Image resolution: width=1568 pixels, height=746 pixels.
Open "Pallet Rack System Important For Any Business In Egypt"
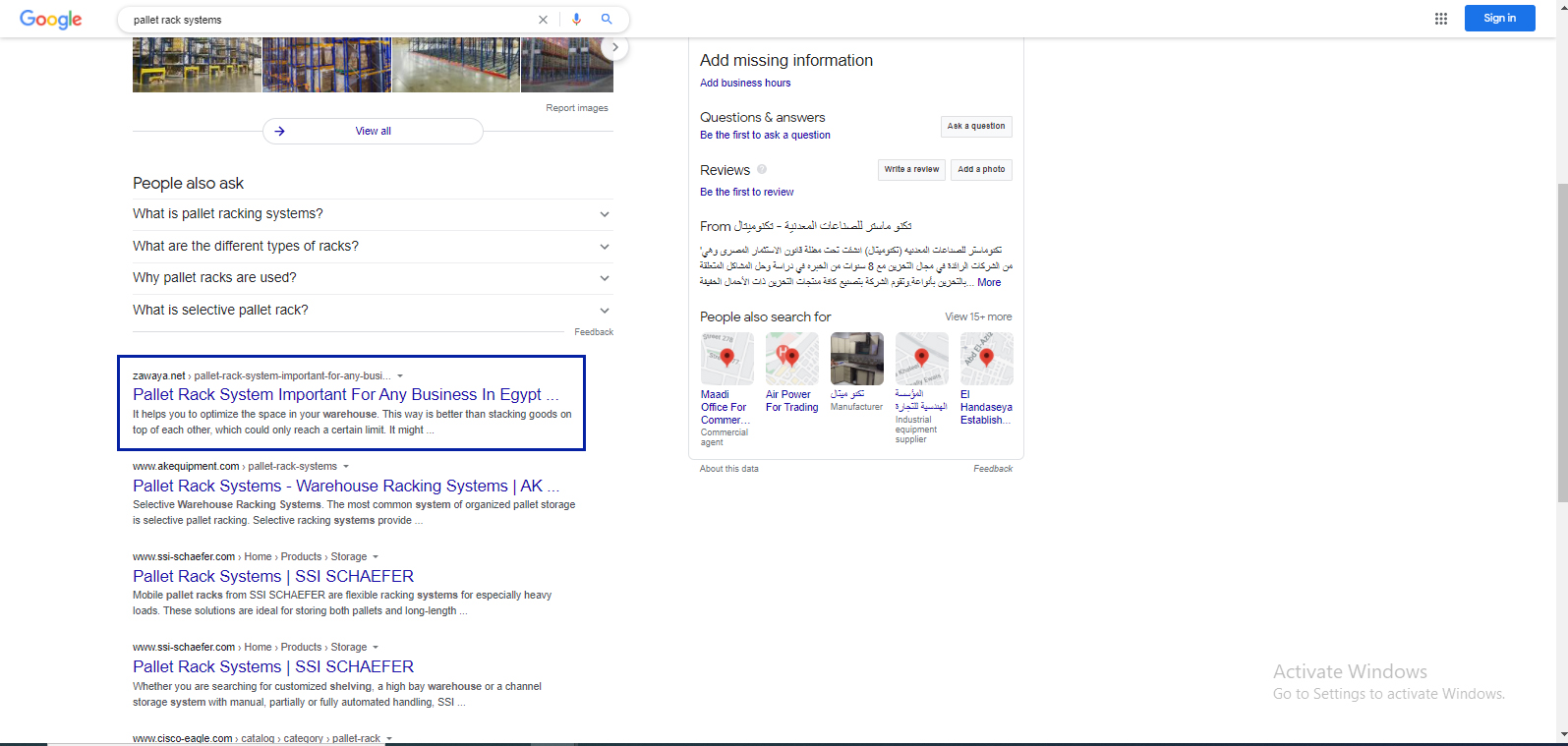pos(345,395)
